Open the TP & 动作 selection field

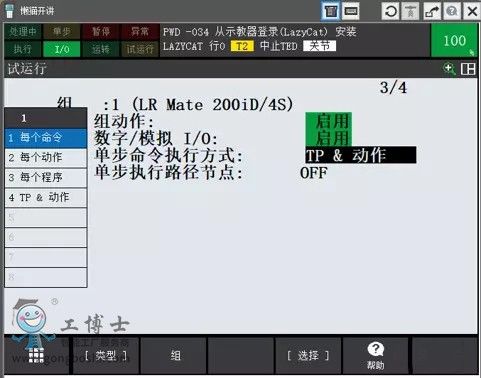[361, 155]
